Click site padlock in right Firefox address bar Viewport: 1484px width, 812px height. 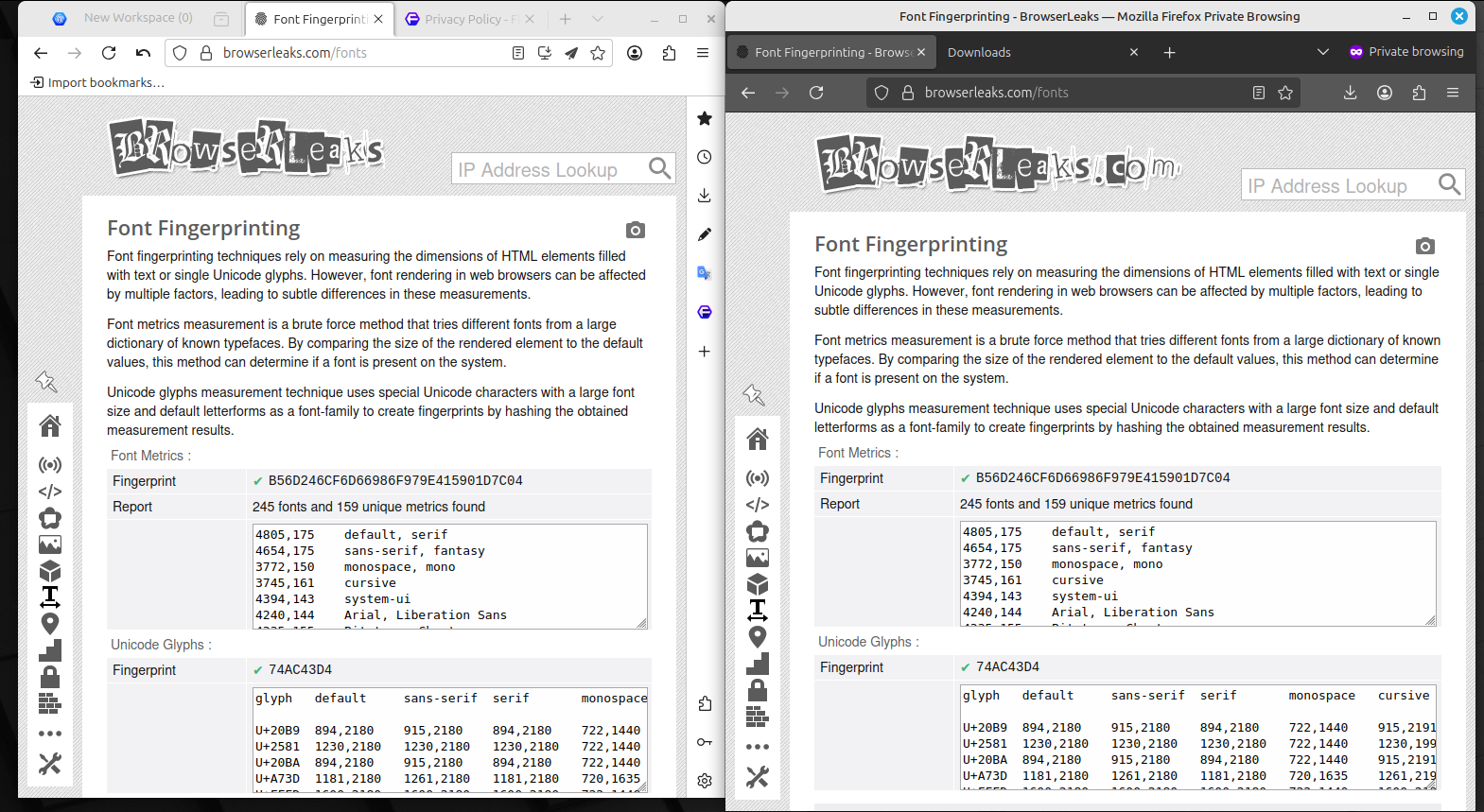[908, 93]
